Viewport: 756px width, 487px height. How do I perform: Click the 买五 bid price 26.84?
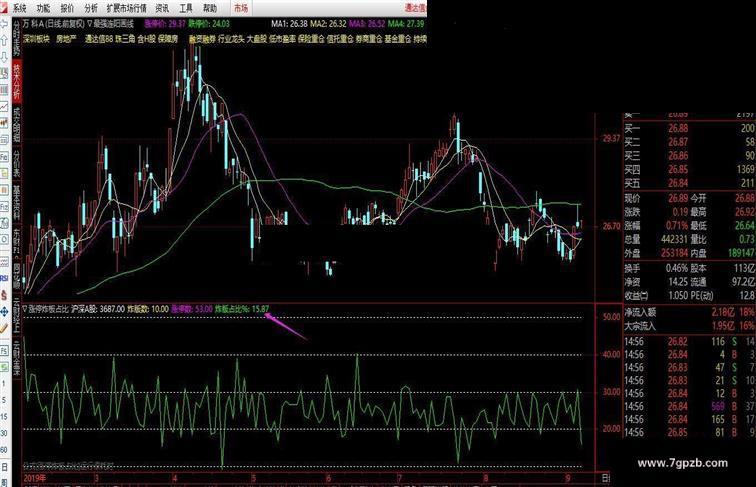tap(678, 183)
